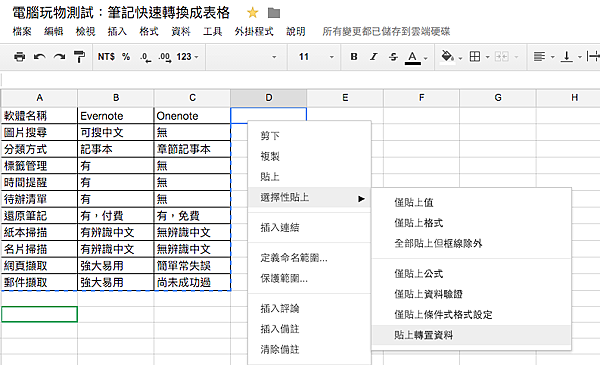Open the 工具 menu
600x365 pixels.
[x=212, y=31]
